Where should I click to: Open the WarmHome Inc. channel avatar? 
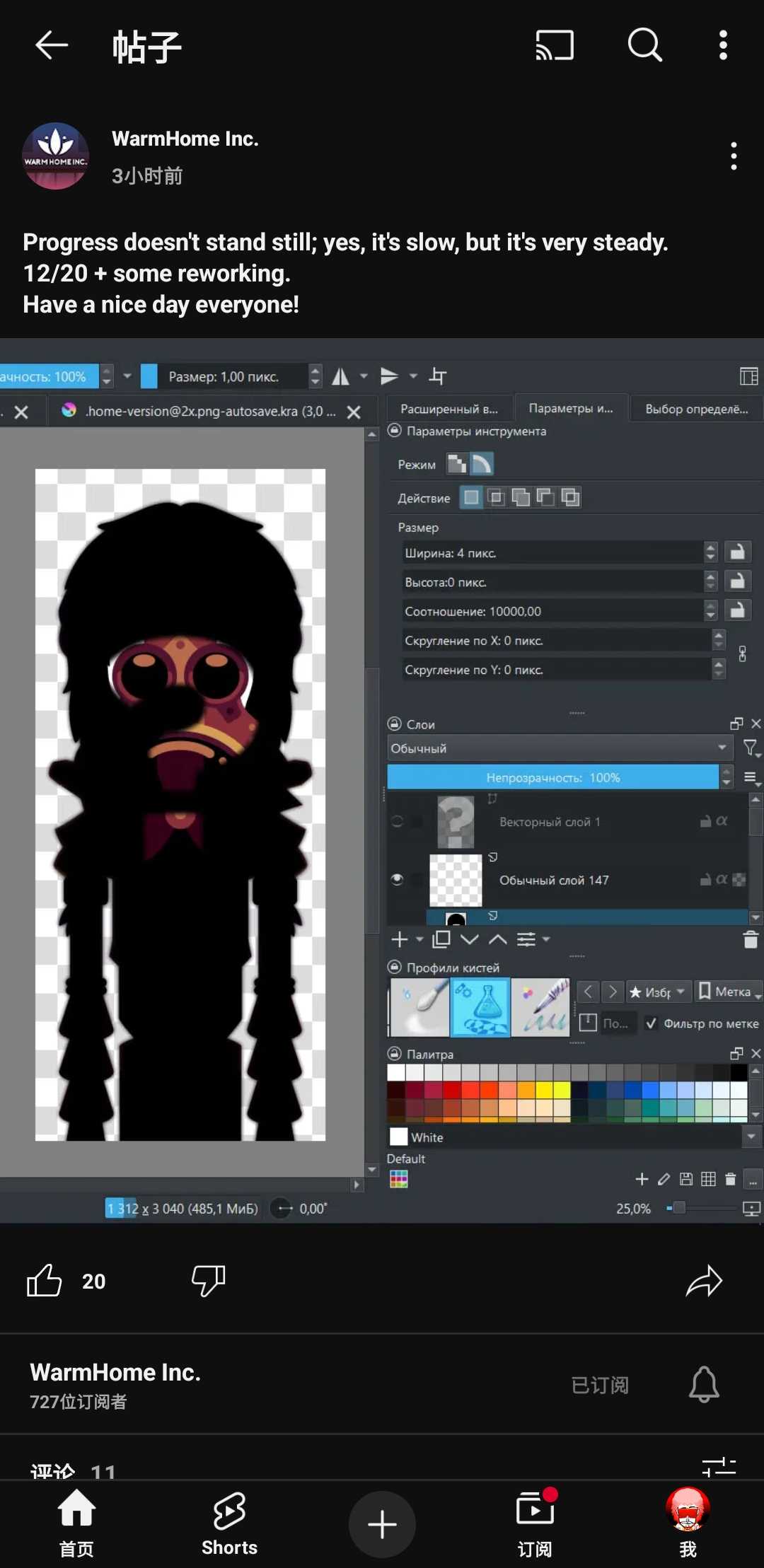tap(55, 156)
